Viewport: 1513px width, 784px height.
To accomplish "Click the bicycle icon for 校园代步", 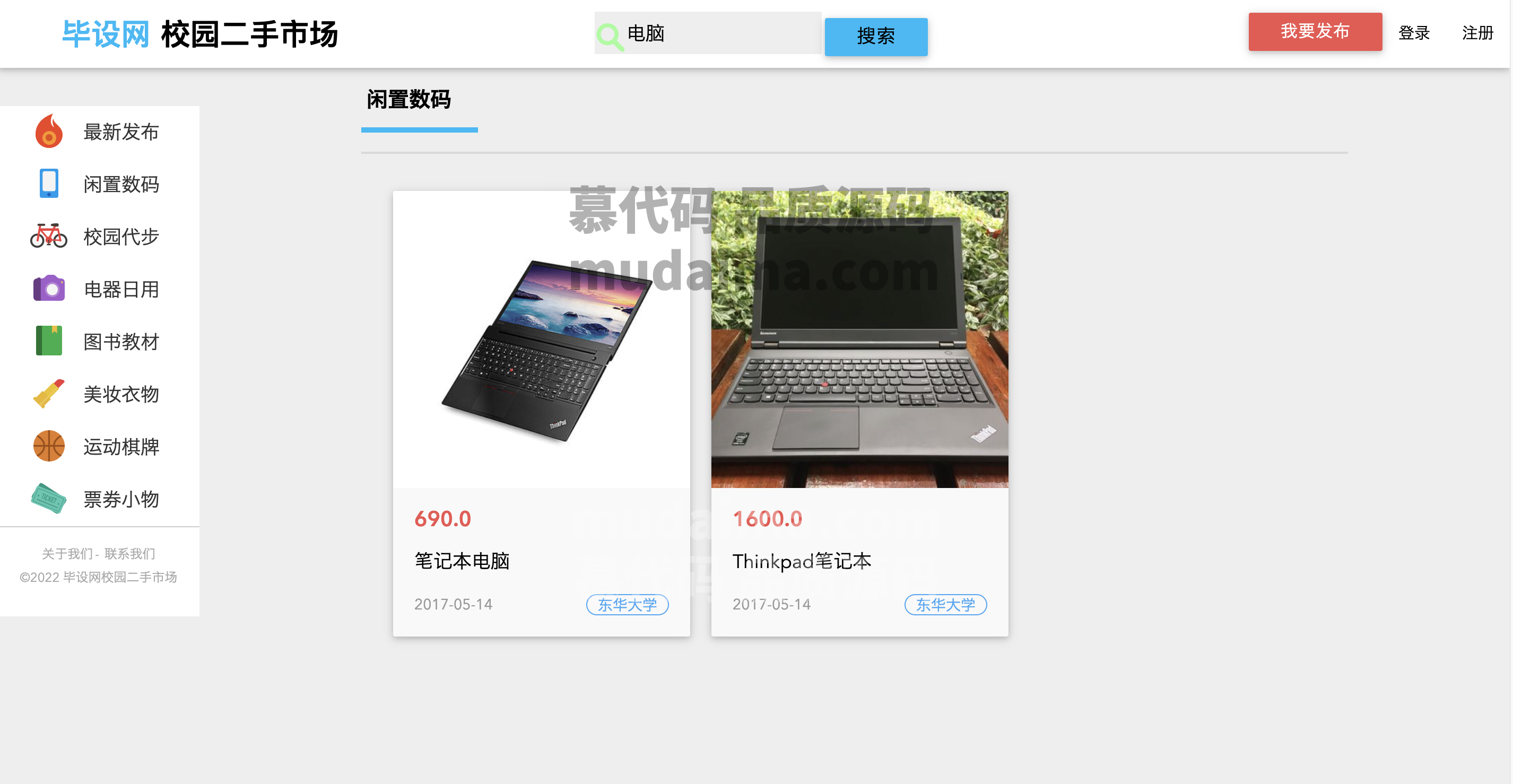I will click(x=49, y=236).
